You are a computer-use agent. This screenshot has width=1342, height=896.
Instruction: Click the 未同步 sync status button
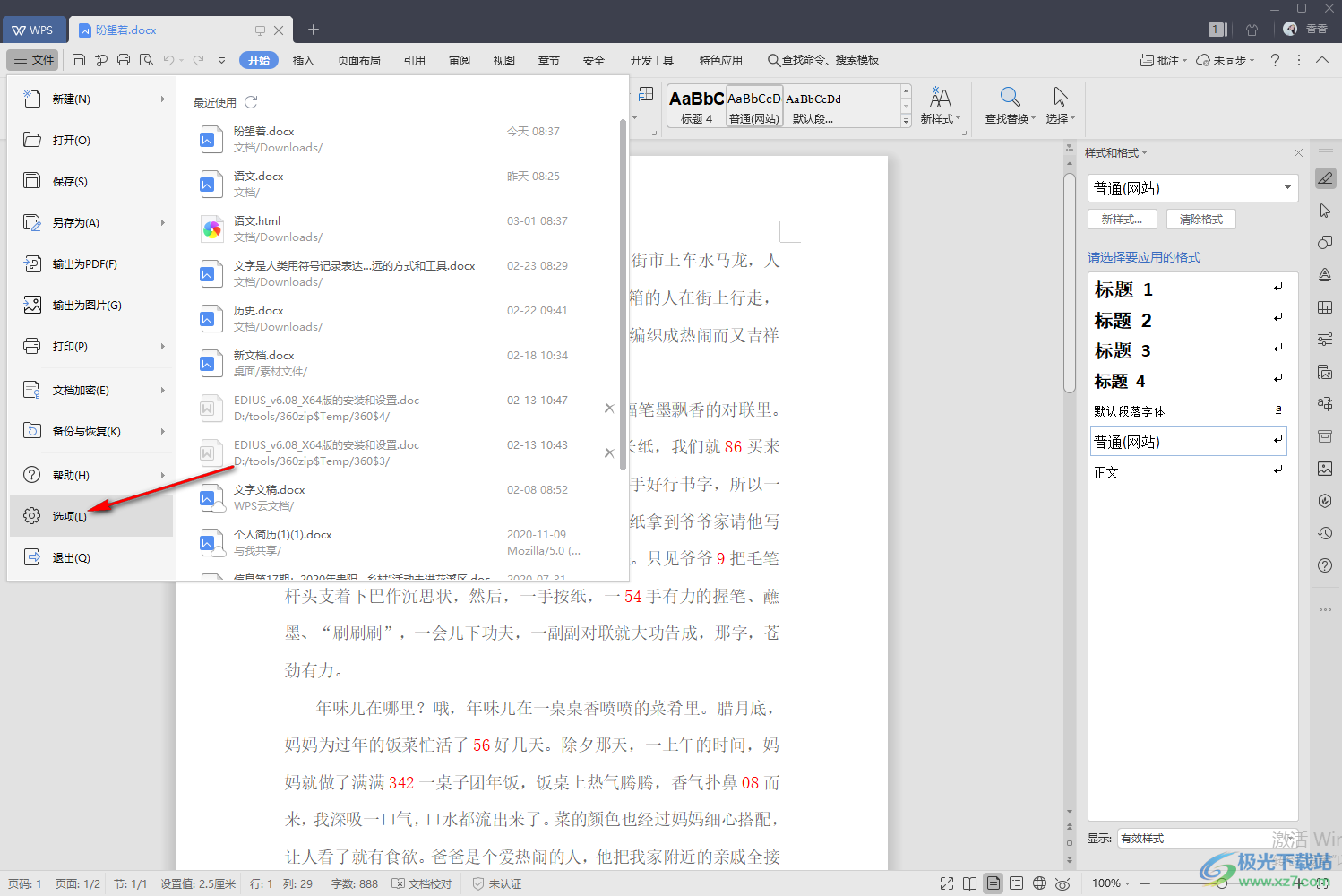coord(1226,60)
